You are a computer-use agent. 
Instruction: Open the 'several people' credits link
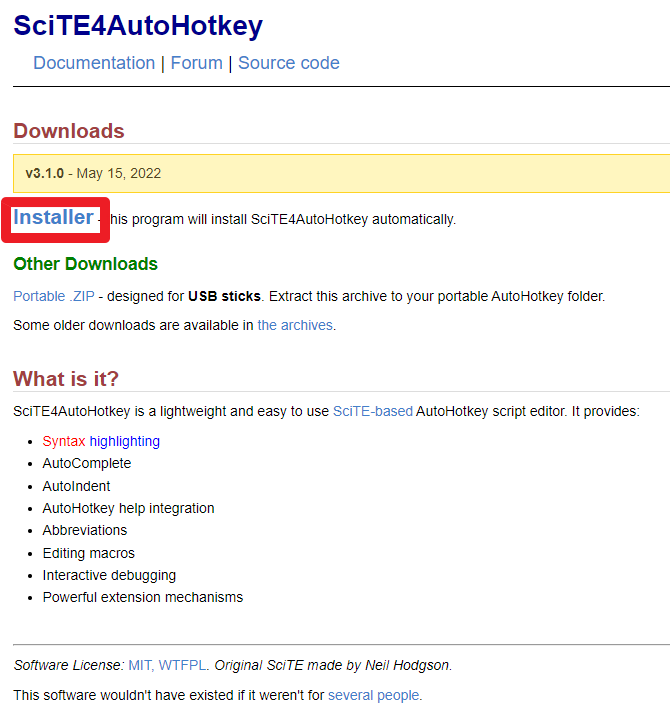pyautogui.click(x=374, y=695)
